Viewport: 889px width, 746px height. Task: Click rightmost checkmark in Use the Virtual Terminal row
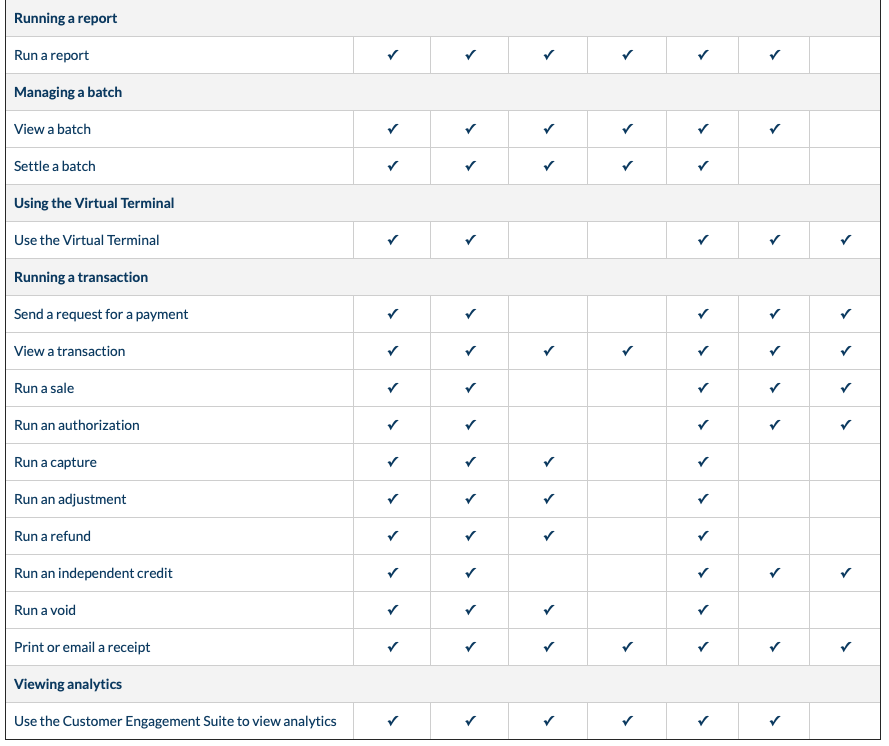[846, 241]
